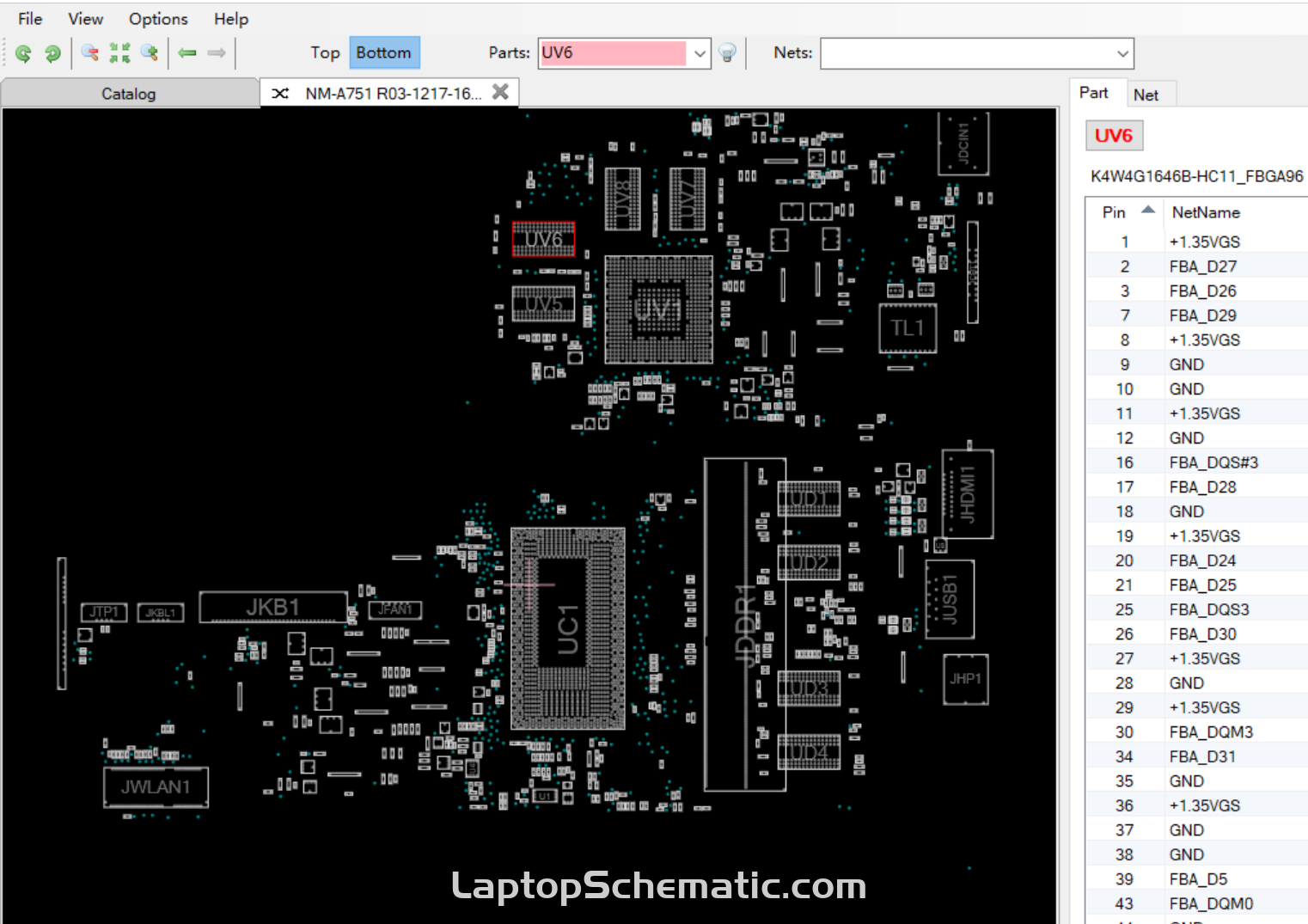Select pin 1 net +1.35VGS
Image resolution: width=1308 pixels, height=924 pixels.
(1196, 242)
